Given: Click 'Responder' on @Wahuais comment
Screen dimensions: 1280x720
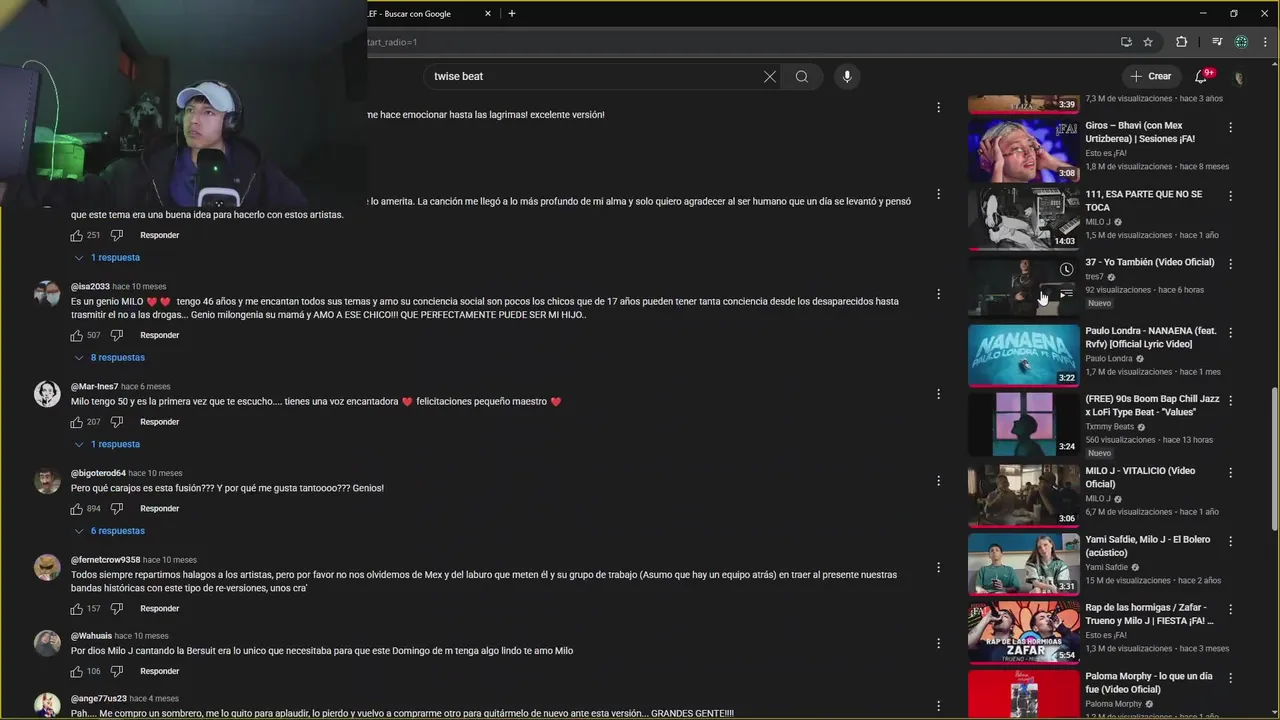Looking at the screenshot, I should (159, 671).
